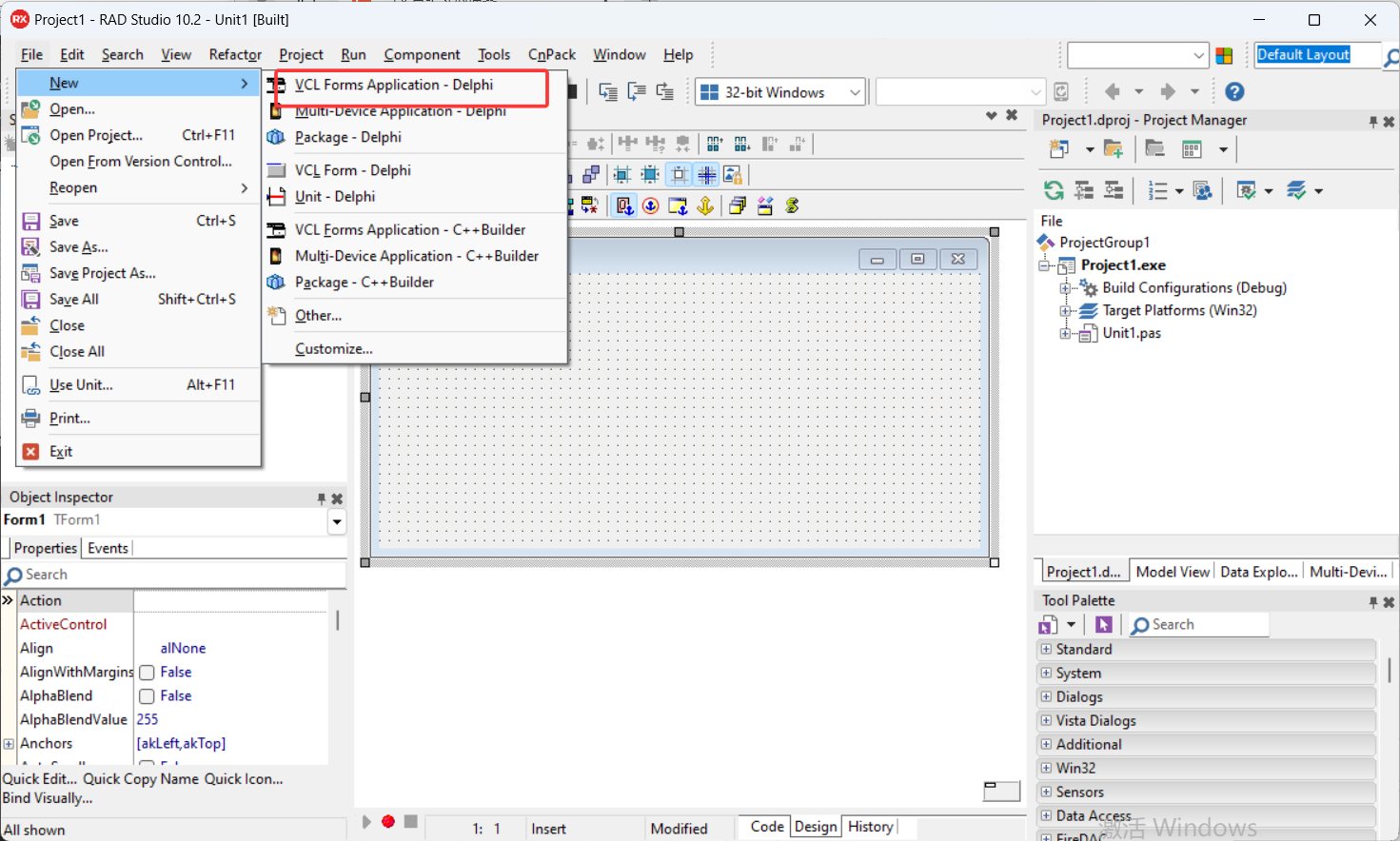Toggle the AlphaBlend checkbox

147,696
